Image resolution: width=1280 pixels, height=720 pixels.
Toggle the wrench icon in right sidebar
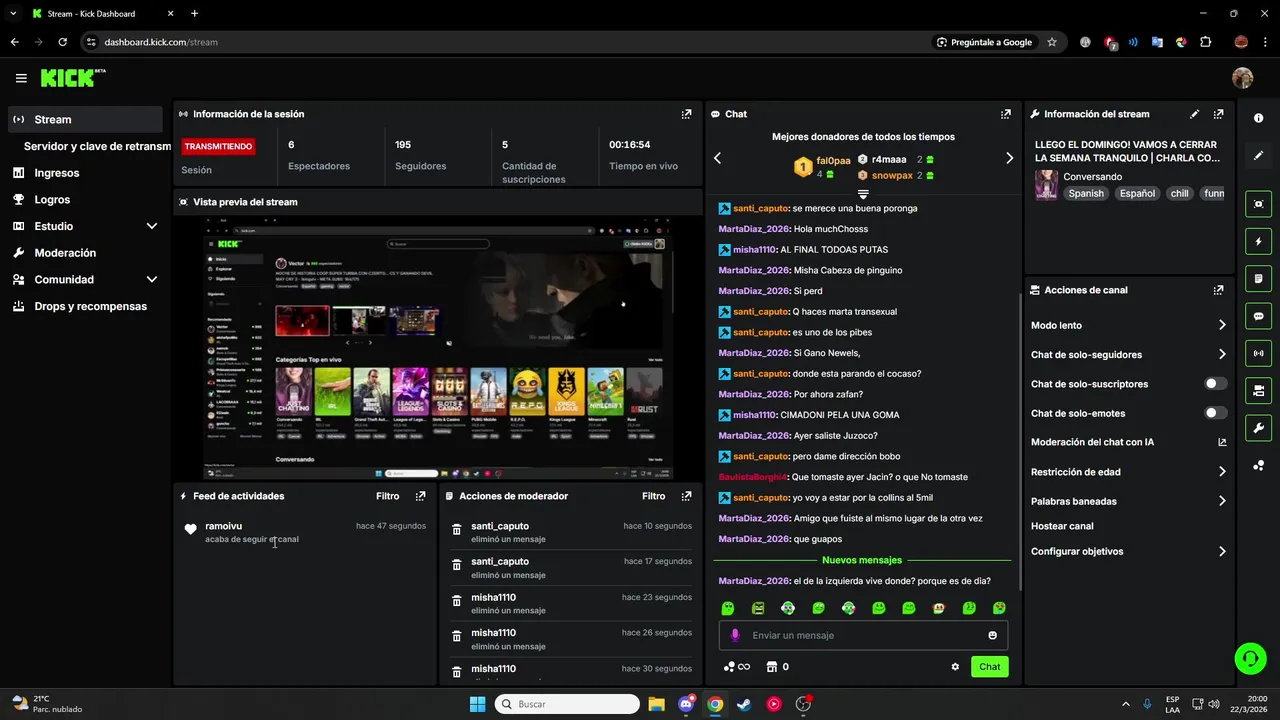(1258, 428)
